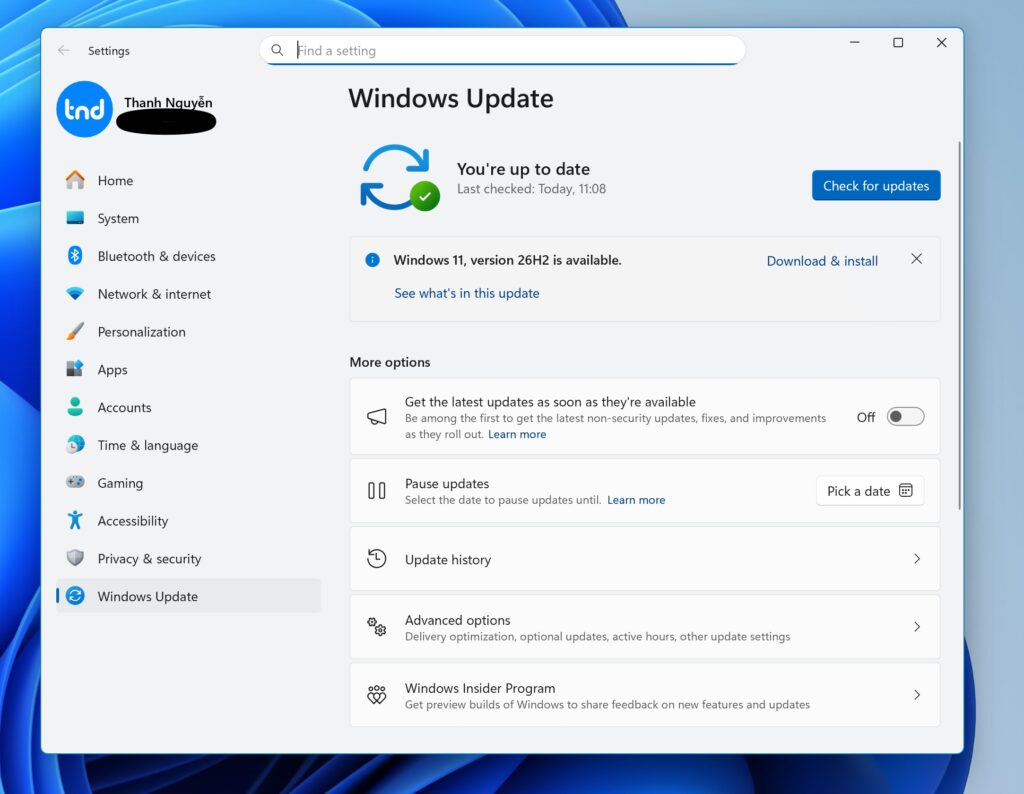Click the Personalization paintbrush icon
The image size is (1024, 794).
(75, 331)
